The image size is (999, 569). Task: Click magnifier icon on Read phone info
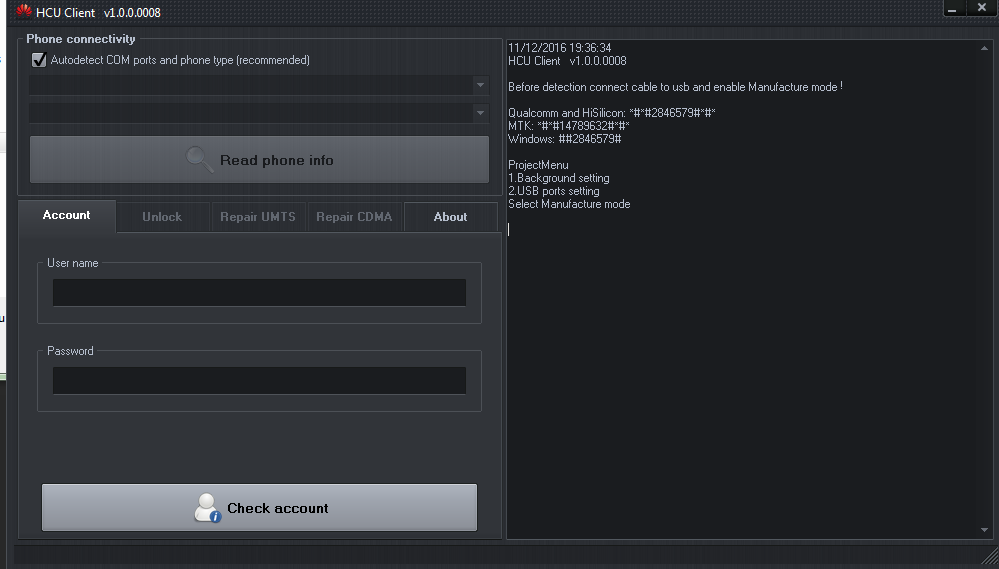click(199, 159)
